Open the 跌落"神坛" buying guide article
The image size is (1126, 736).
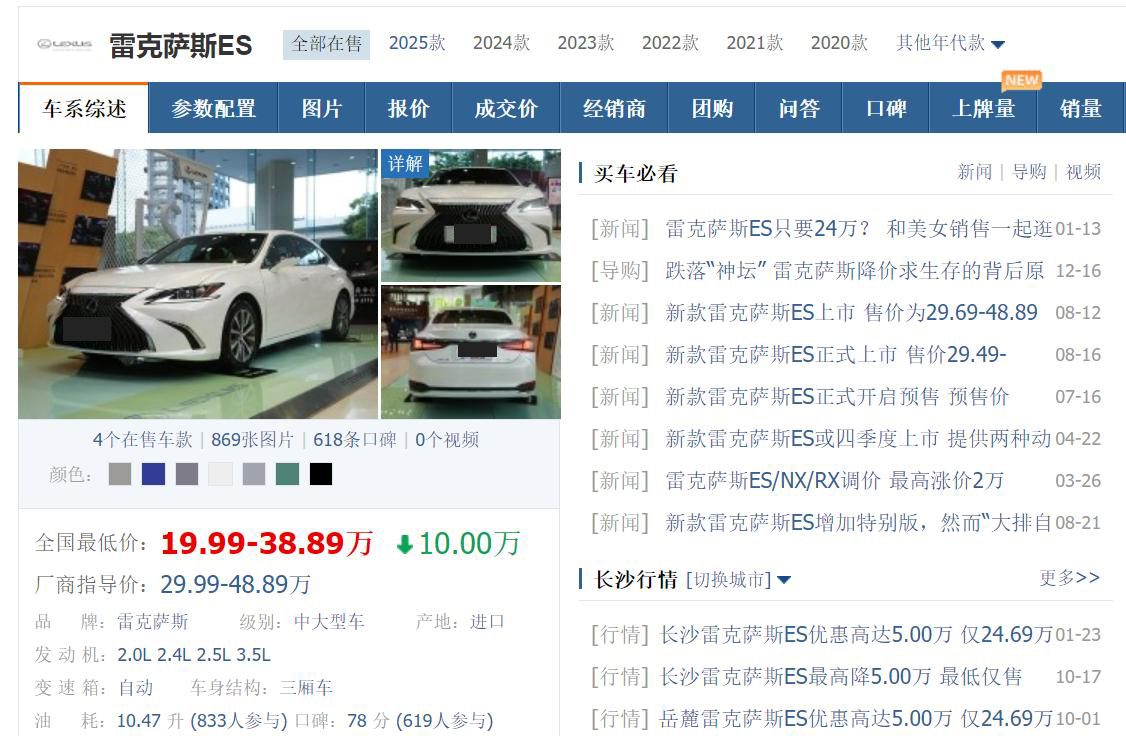coord(855,271)
